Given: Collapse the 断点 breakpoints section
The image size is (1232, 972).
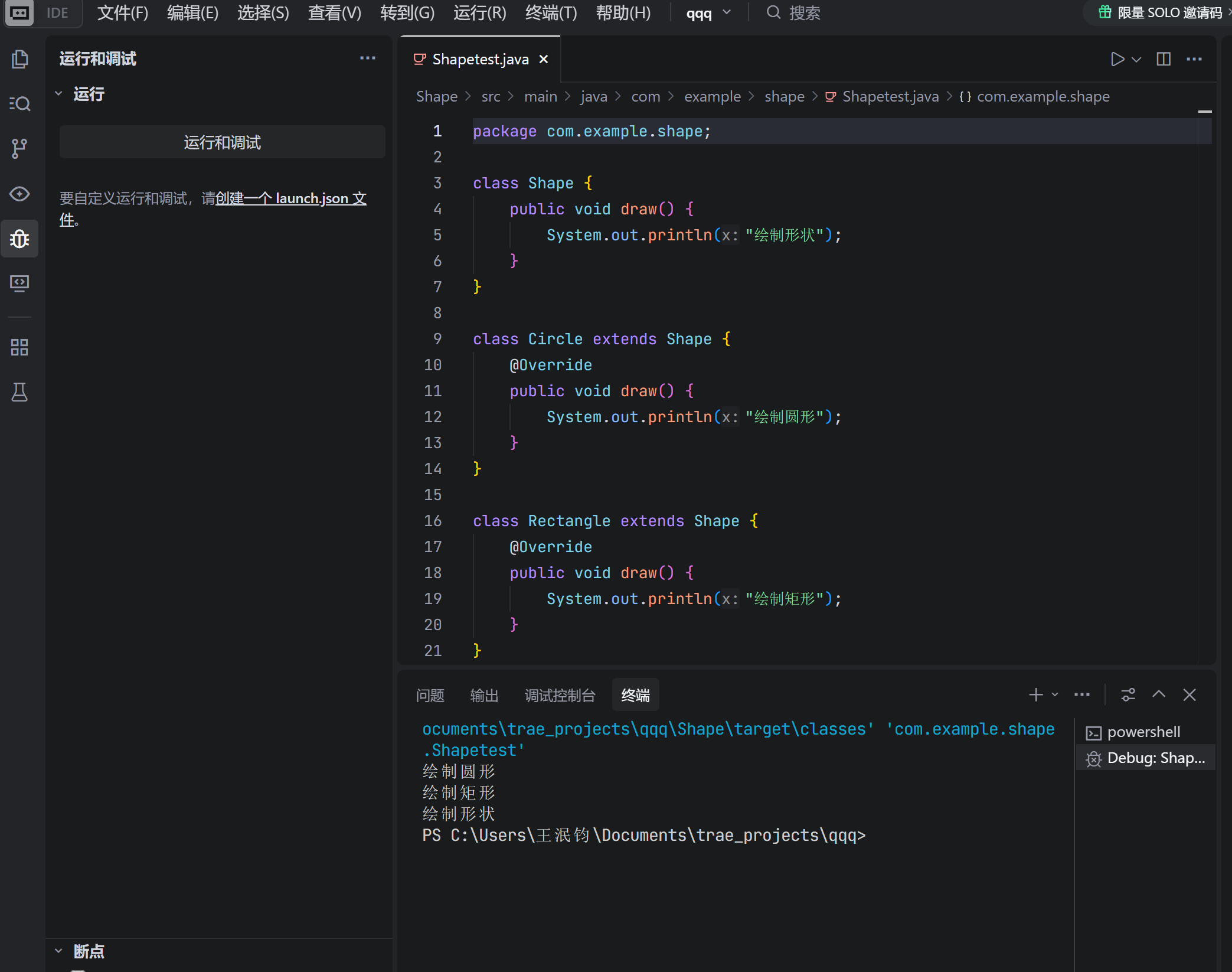Looking at the screenshot, I should pyautogui.click(x=58, y=951).
